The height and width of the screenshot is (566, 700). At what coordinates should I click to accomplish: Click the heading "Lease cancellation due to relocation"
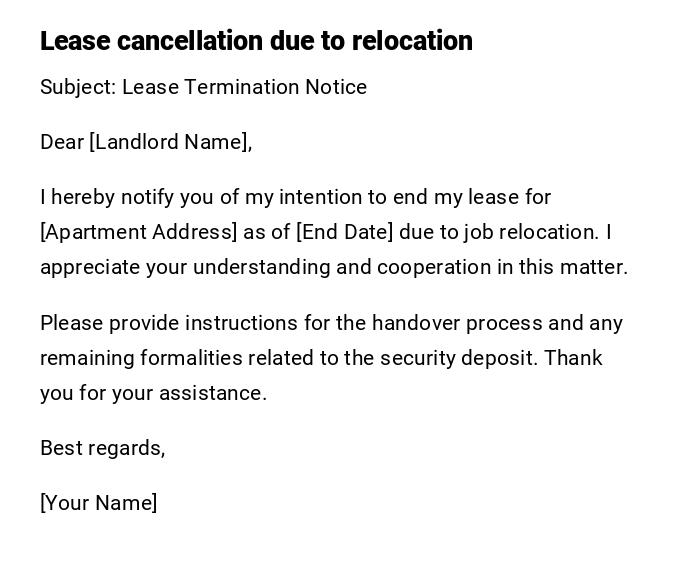coord(256,41)
